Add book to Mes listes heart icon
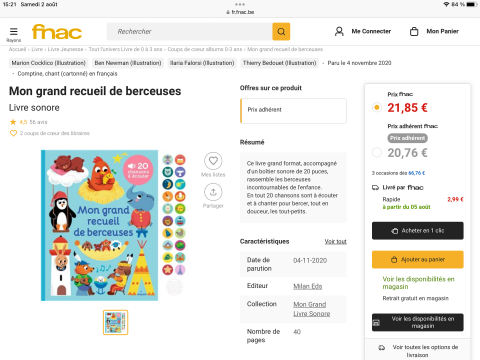Viewport: 480px width, 360px height. click(x=213, y=161)
